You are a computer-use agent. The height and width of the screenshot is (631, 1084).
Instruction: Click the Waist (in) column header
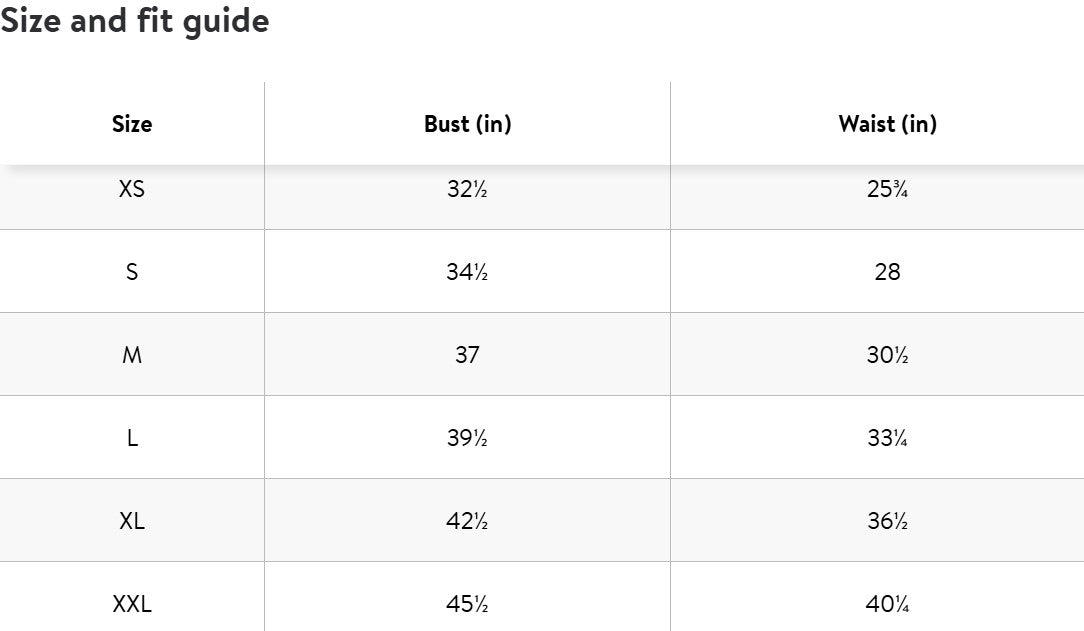pyautogui.click(x=887, y=124)
